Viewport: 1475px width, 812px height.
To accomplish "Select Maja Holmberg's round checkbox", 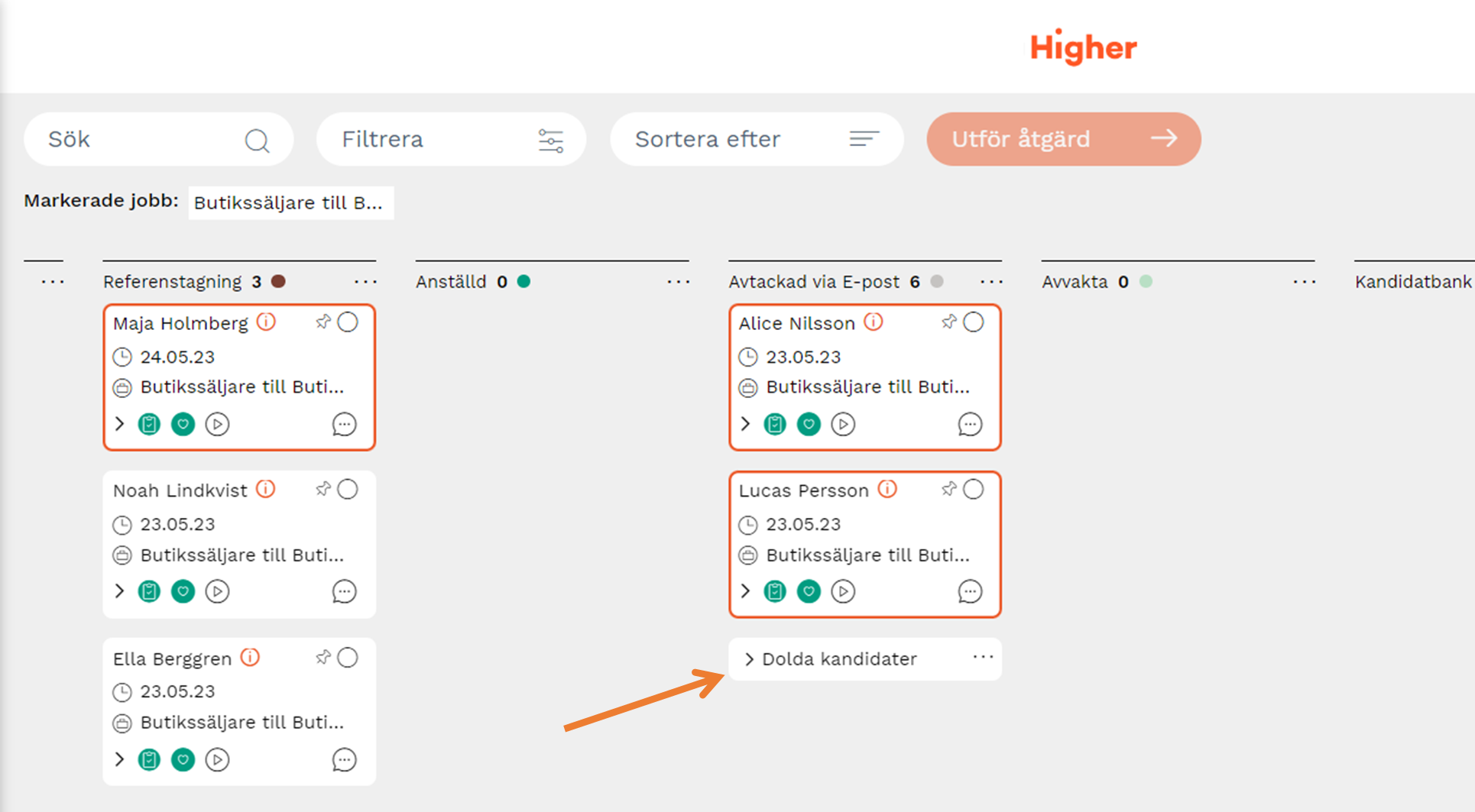I will click(348, 322).
